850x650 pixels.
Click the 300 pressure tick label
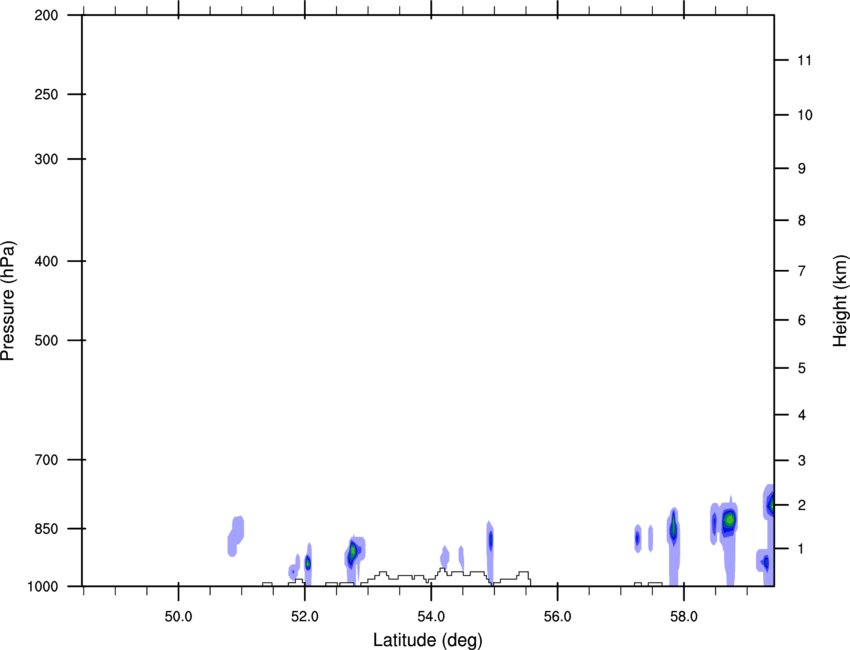click(46, 159)
